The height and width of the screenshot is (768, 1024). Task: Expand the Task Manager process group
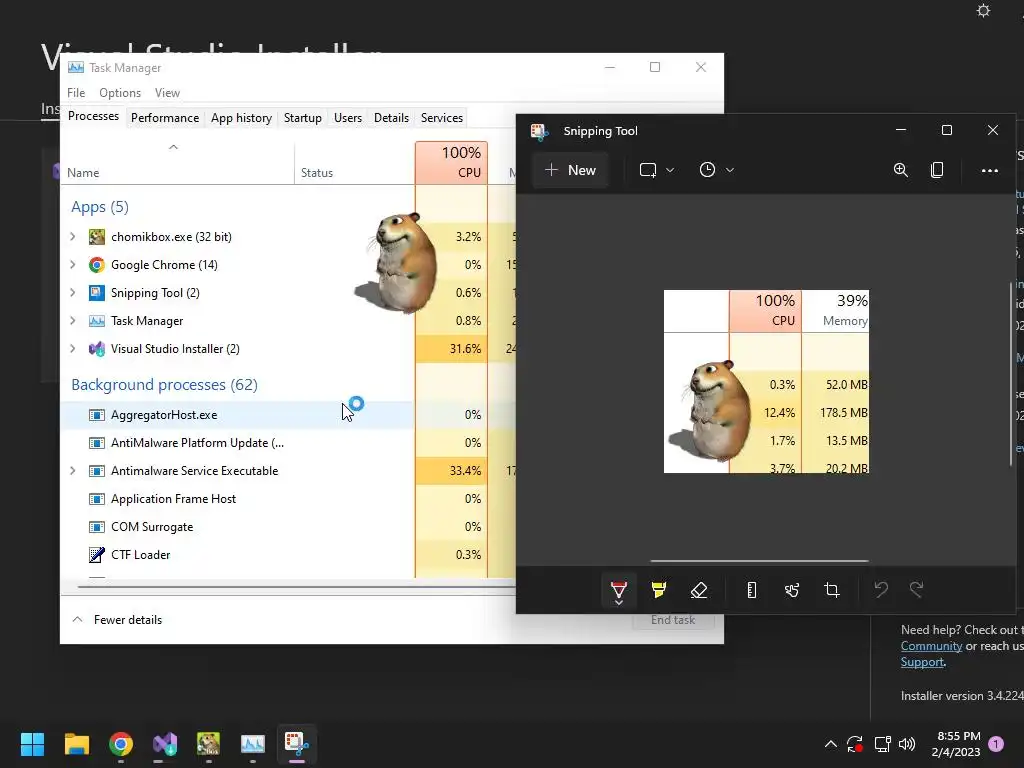coord(72,321)
